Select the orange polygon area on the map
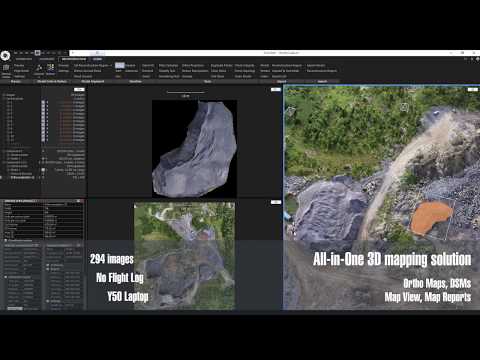The width and height of the screenshot is (480, 360). pyautogui.click(x=431, y=217)
